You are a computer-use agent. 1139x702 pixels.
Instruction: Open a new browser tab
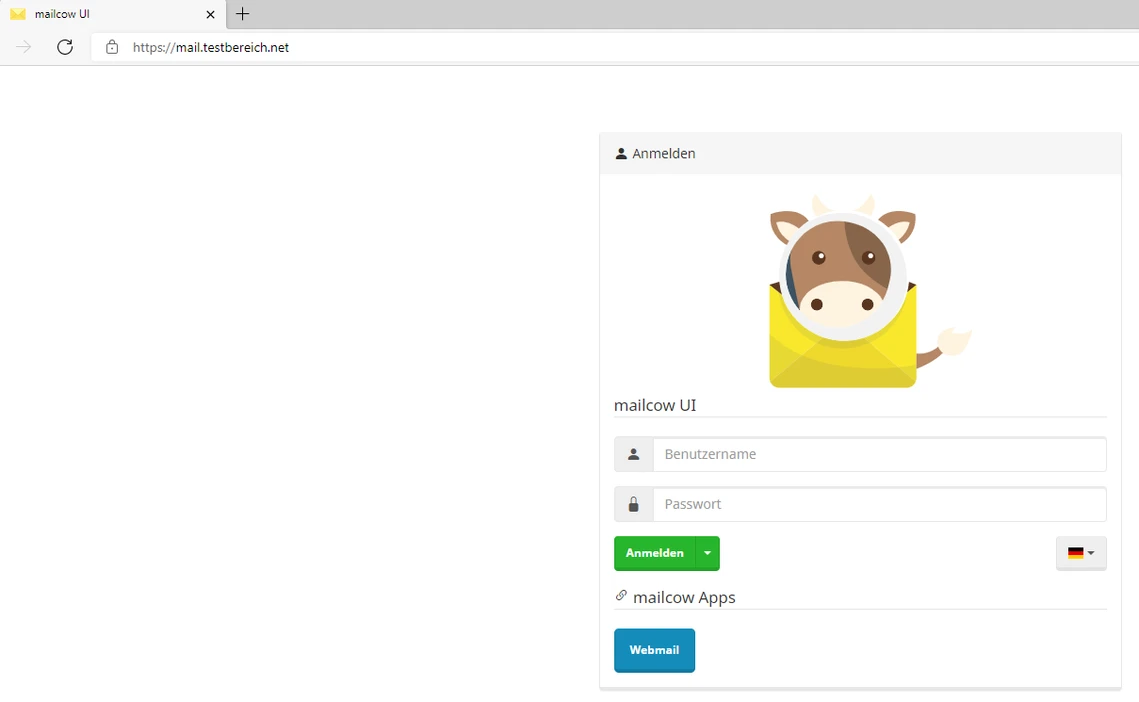point(242,14)
